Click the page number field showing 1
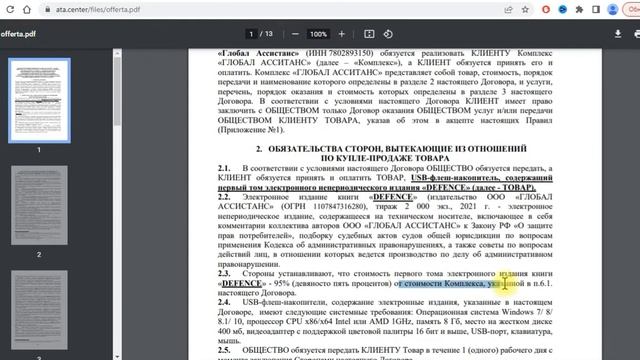This screenshot has width=640, height=360. [x=251, y=34]
